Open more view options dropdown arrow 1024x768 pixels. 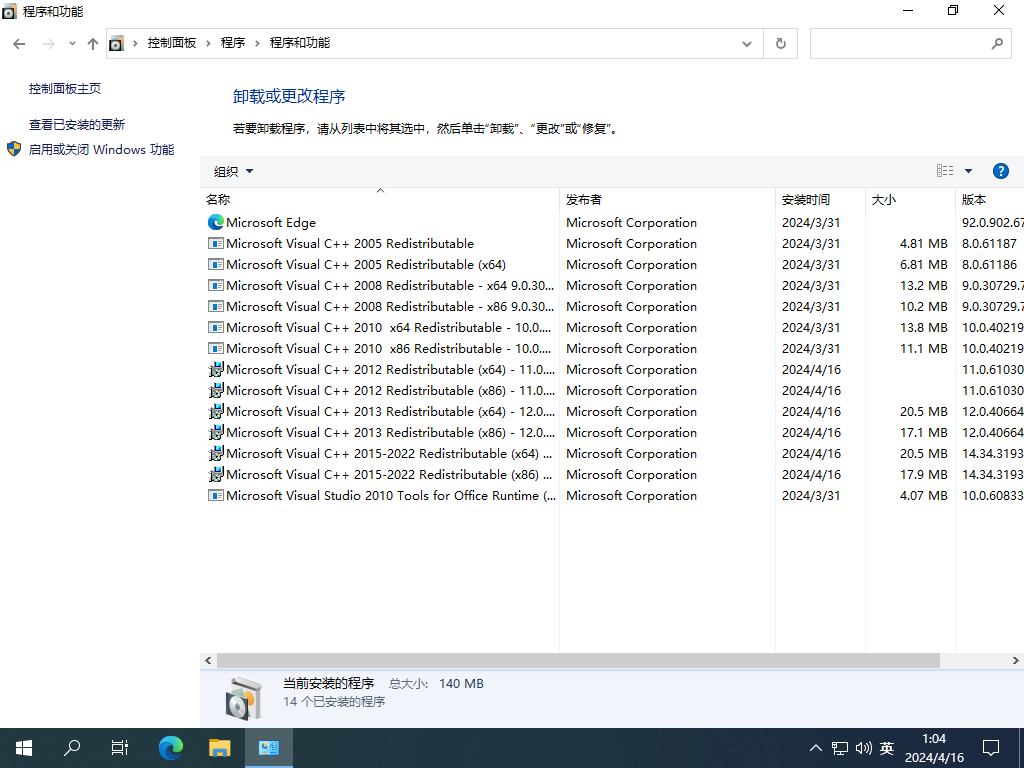coord(968,171)
